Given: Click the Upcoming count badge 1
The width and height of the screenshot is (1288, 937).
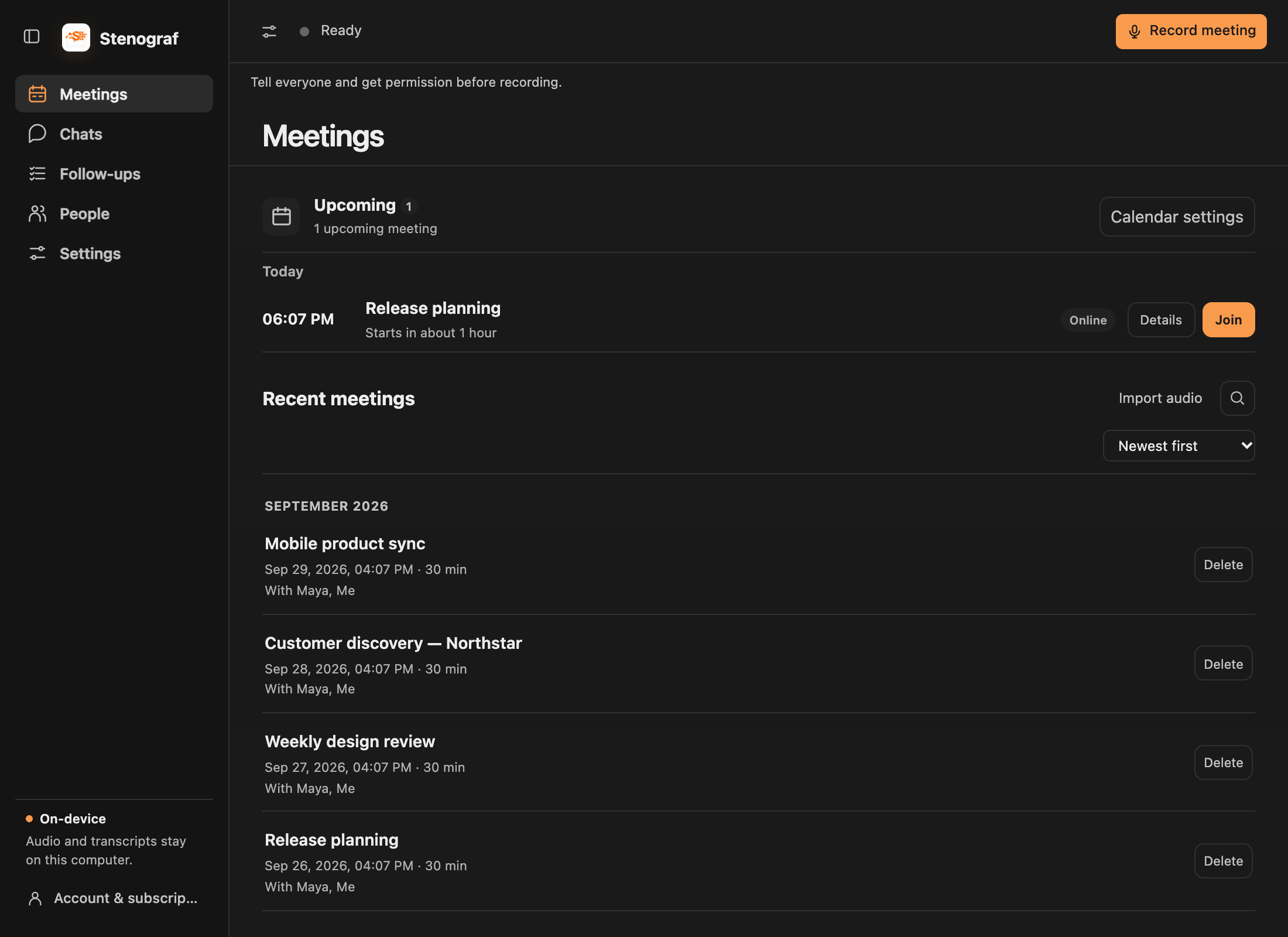Looking at the screenshot, I should coord(409,207).
